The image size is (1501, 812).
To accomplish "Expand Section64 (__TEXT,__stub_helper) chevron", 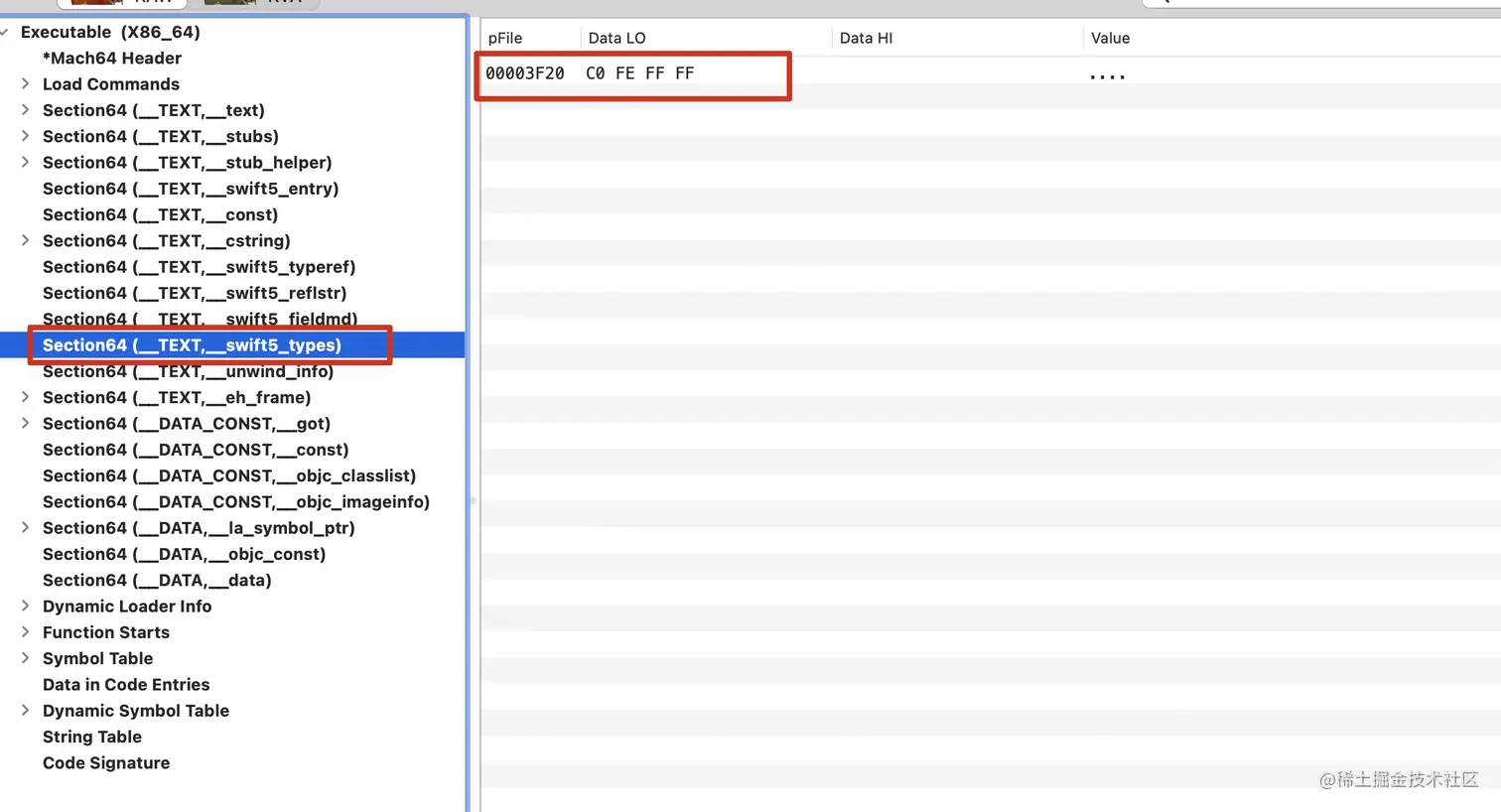I will pos(25,162).
